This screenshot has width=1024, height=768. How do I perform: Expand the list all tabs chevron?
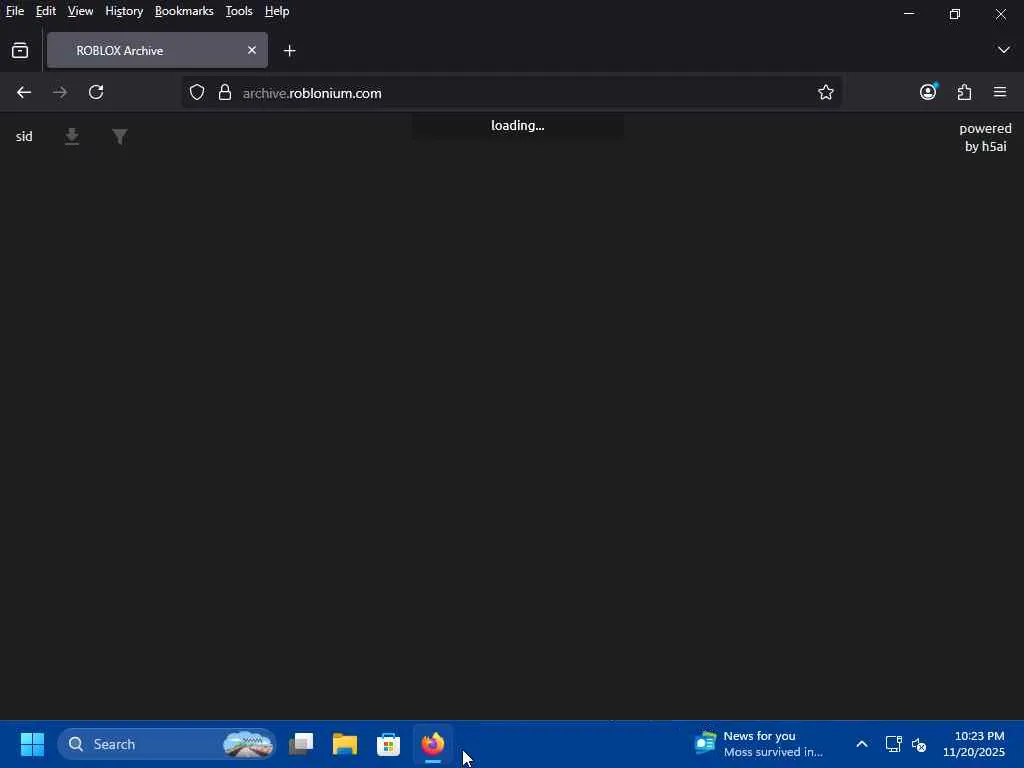(1003, 50)
